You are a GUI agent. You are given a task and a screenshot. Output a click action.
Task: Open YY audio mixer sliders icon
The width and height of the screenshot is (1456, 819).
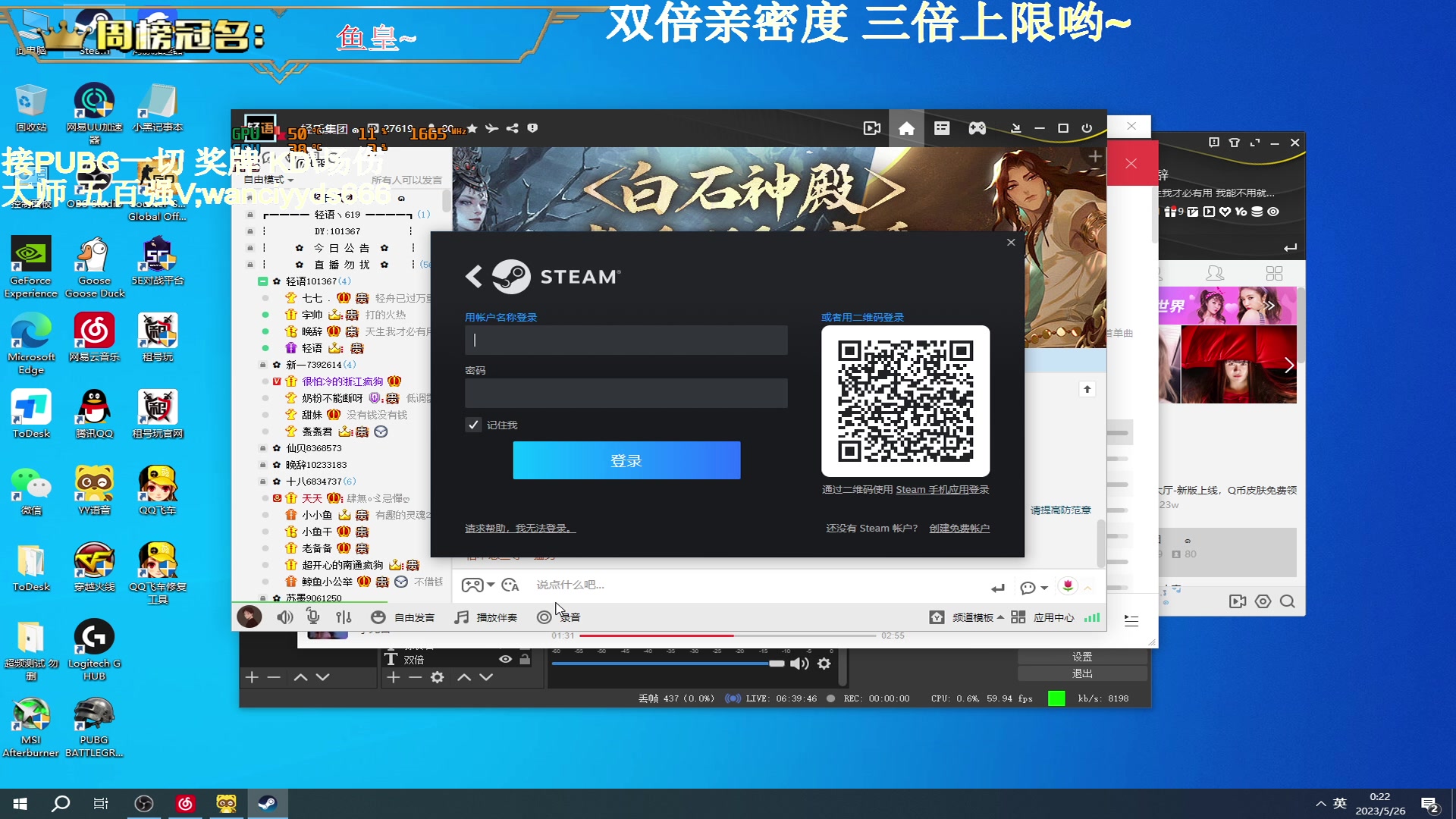[344, 617]
